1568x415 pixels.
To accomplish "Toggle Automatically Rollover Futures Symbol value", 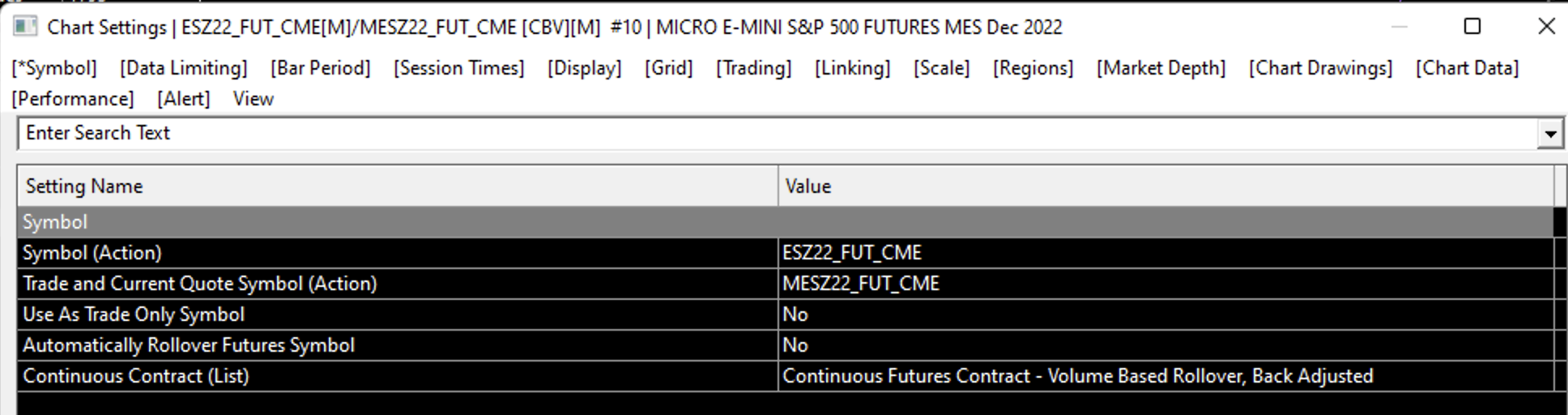I will pos(795,345).
